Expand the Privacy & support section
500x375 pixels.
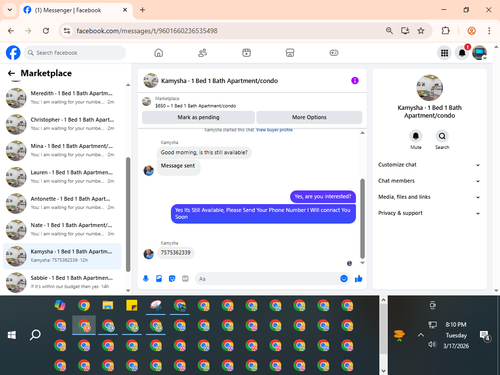[x=429, y=213]
